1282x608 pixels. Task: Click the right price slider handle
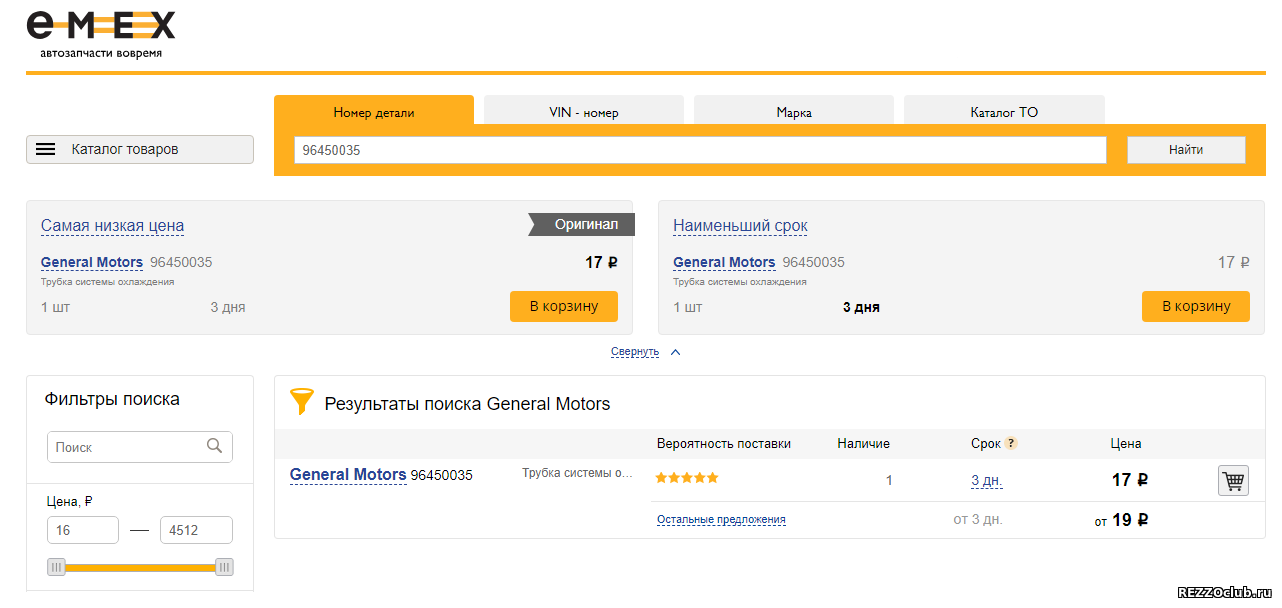pyautogui.click(x=224, y=567)
